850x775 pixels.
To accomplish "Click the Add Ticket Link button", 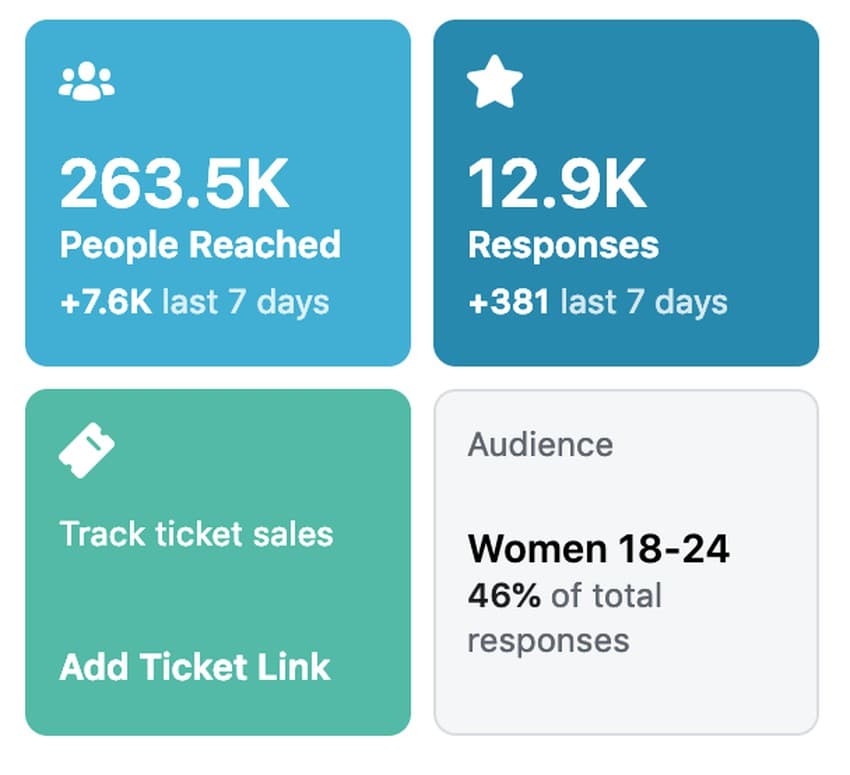I will [x=195, y=667].
